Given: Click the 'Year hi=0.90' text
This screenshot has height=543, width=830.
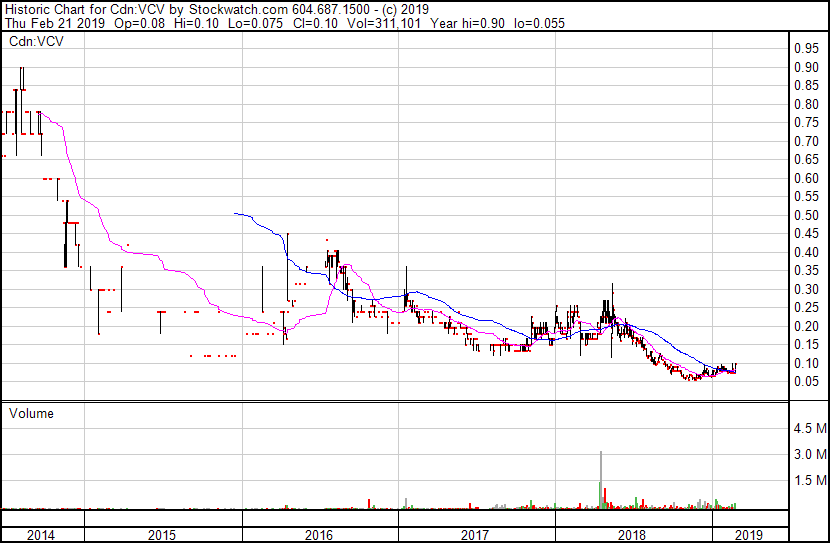Looking at the screenshot, I should coord(467,23).
